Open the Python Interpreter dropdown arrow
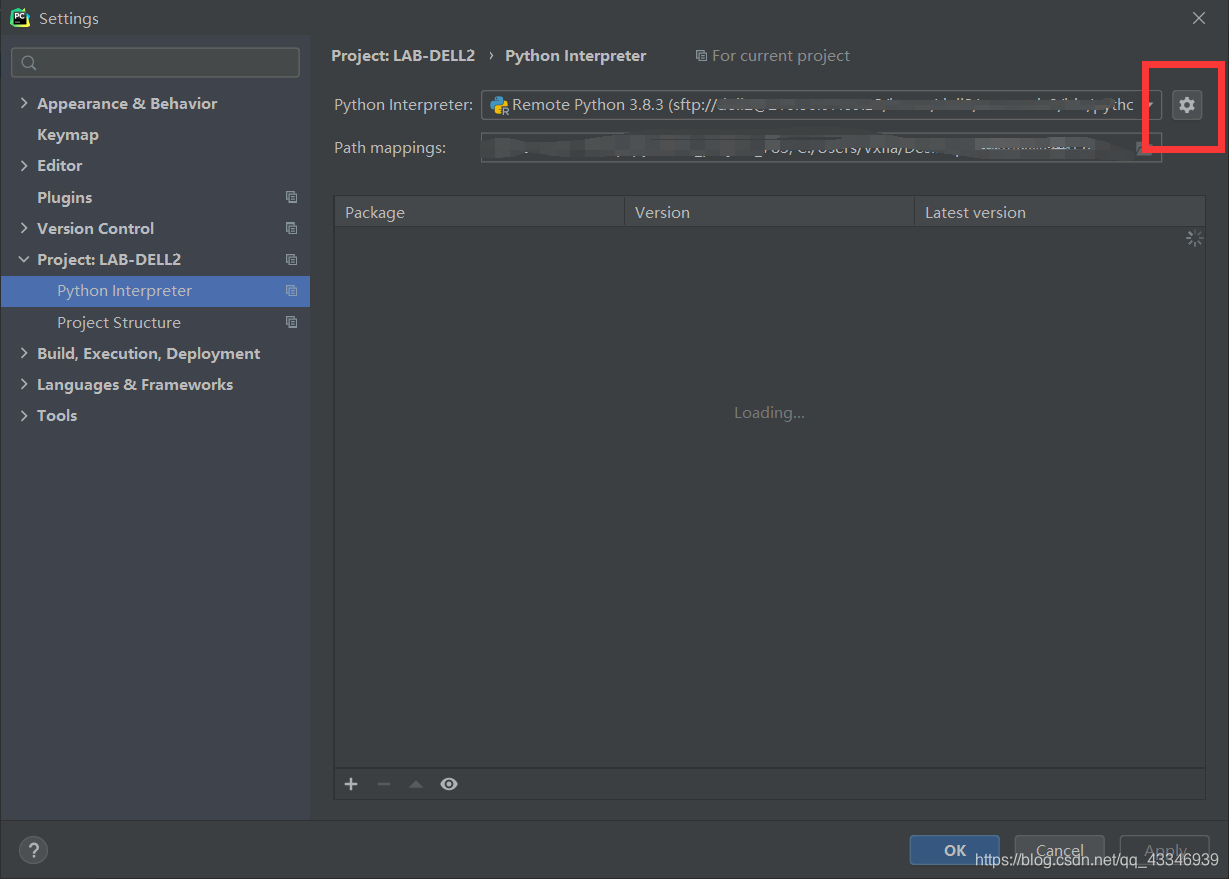Screen dimensions: 1229x879 pyautogui.click(x=1150, y=105)
